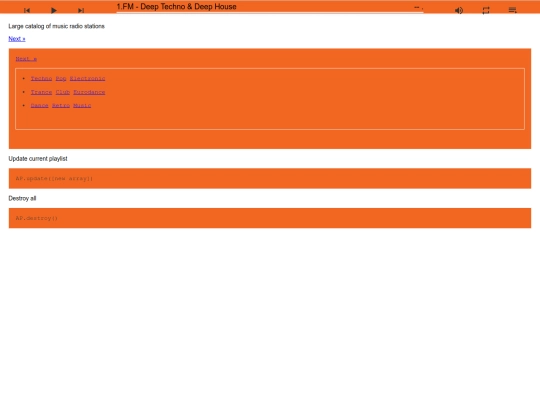Open the Club genre link

(63, 92)
